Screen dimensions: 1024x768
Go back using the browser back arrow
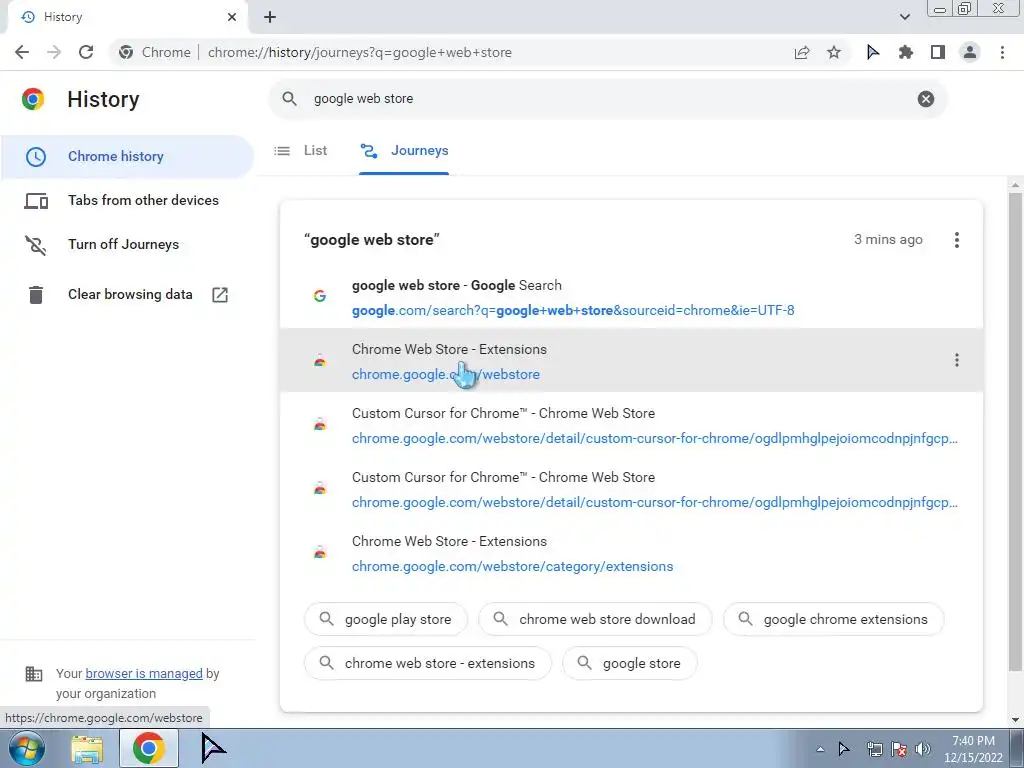click(x=22, y=52)
